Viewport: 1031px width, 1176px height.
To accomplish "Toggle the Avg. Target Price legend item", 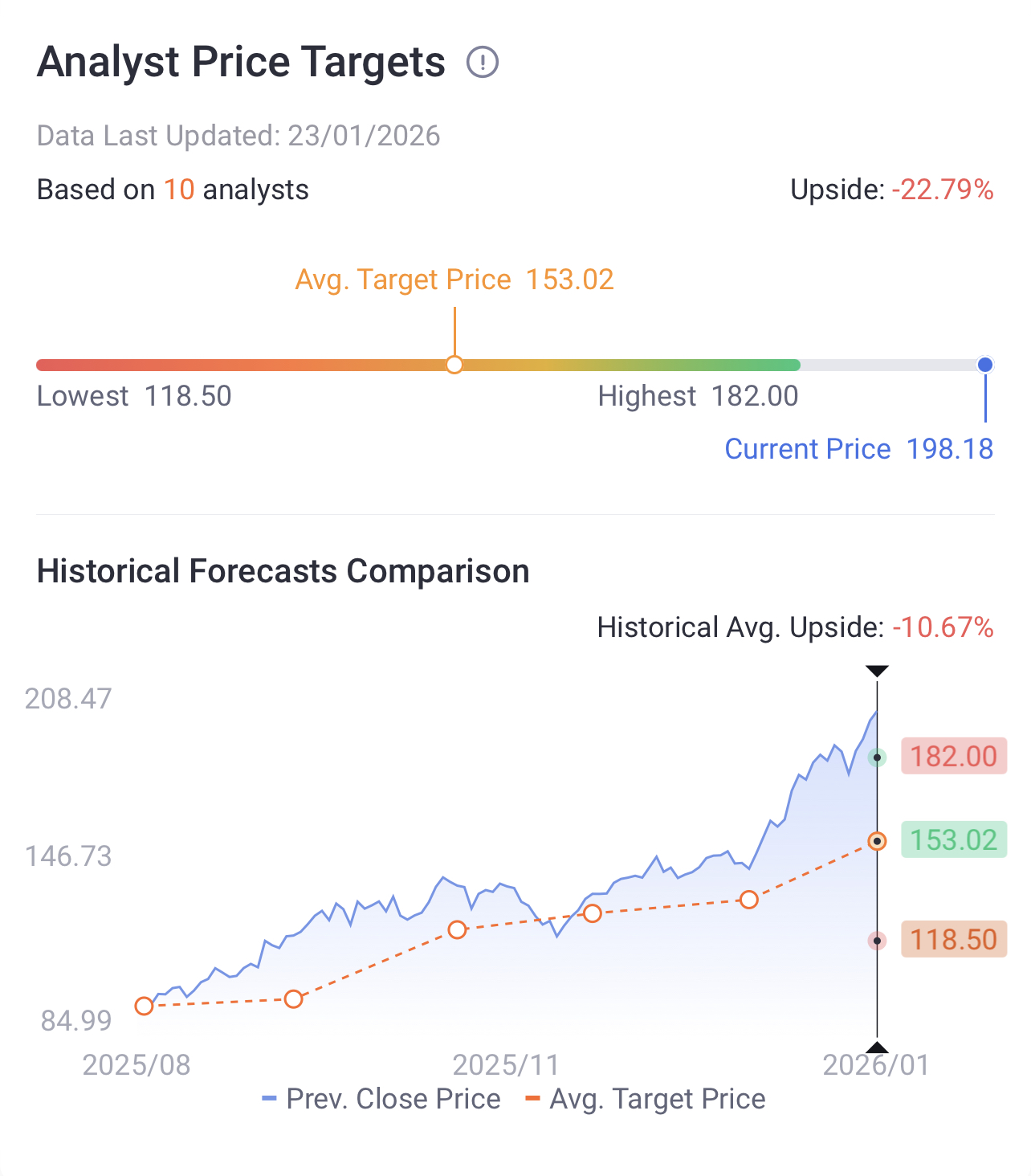I will tap(646, 1098).
